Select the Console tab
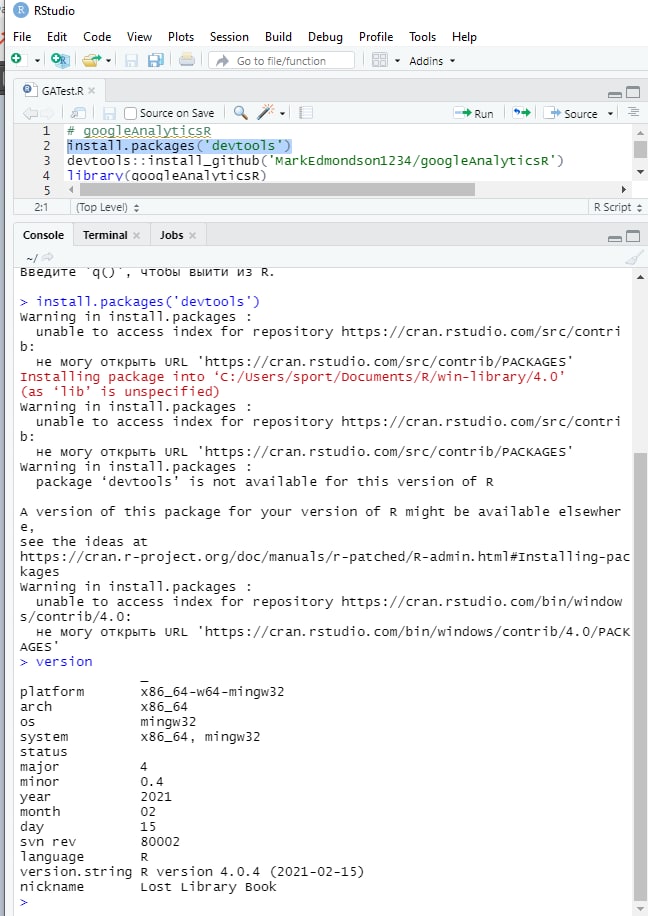The height and width of the screenshot is (916, 648). (43, 235)
